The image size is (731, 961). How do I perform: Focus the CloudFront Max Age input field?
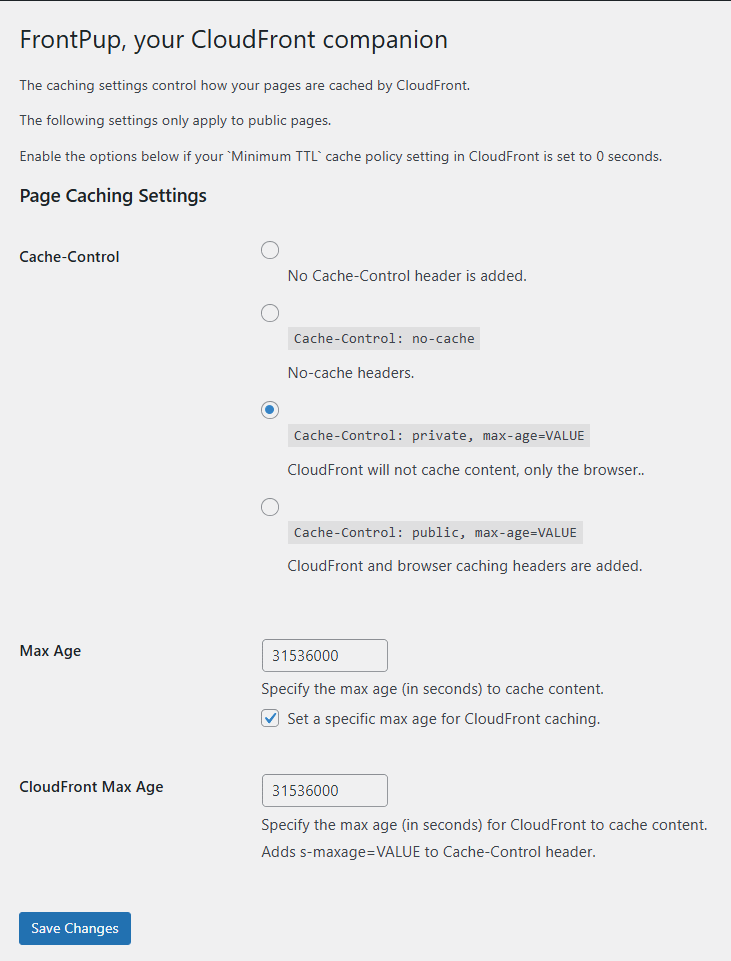tap(324, 790)
